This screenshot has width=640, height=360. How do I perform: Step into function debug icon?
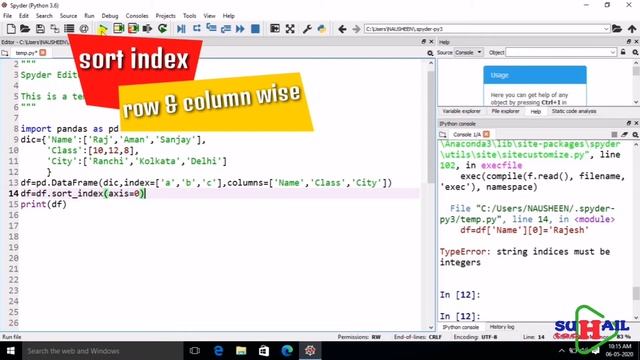211,28
